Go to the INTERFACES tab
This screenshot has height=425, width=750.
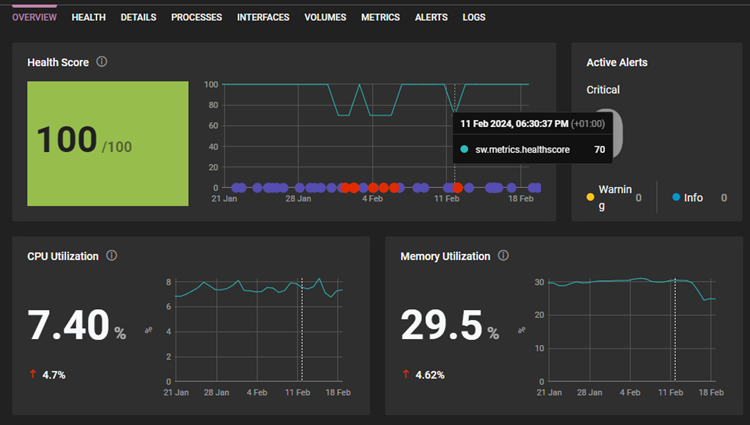coord(263,17)
